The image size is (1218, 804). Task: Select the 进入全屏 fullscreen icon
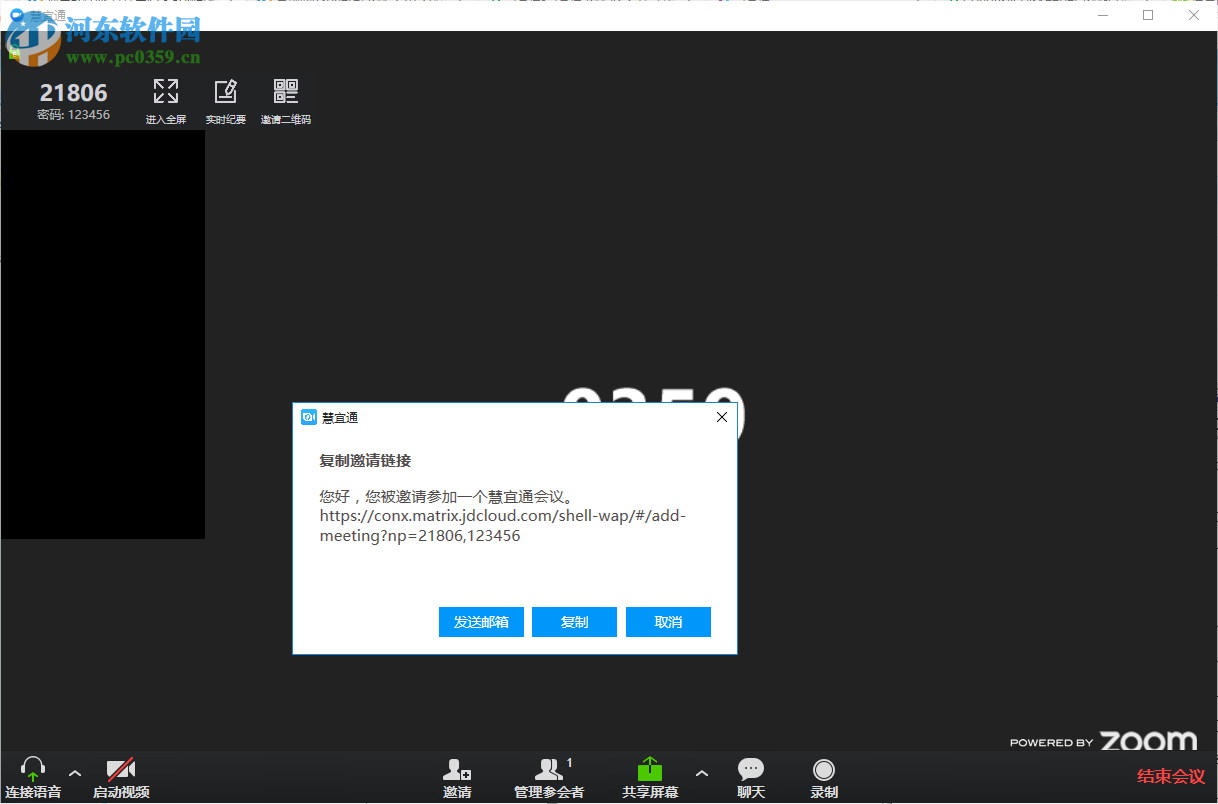(x=165, y=99)
